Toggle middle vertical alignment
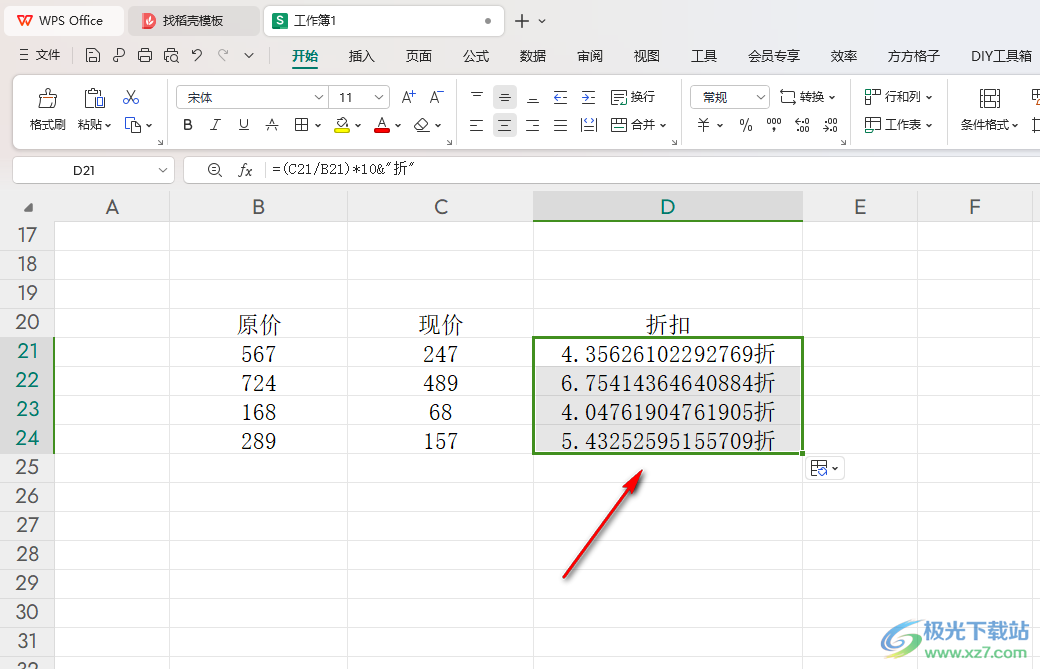The width and height of the screenshot is (1040, 669). 505,97
